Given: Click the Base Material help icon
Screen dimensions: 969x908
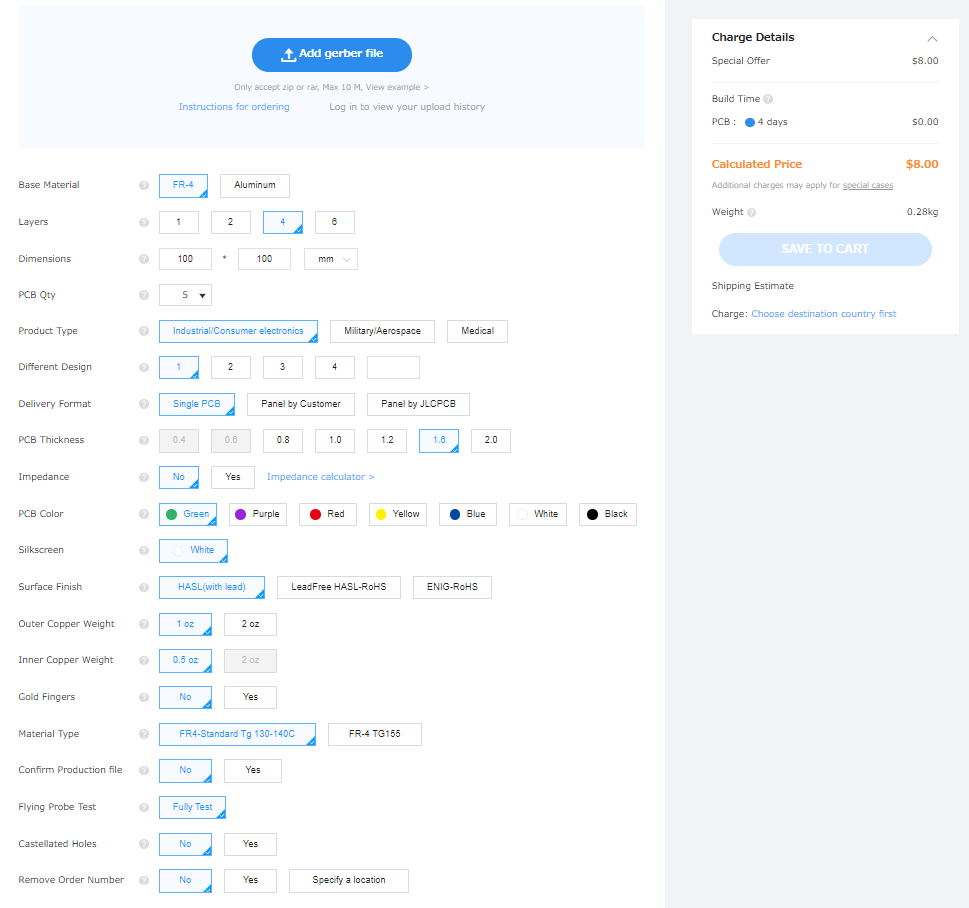Looking at the screenshot, I should tap(144, 185).
